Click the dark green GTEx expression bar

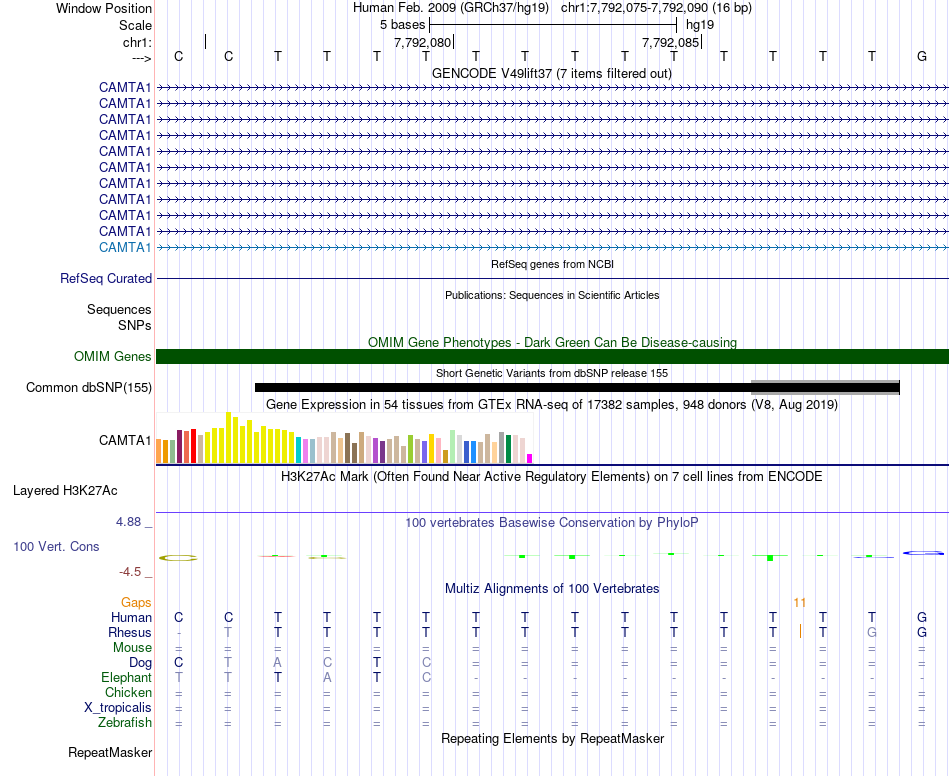click(508, 449)
